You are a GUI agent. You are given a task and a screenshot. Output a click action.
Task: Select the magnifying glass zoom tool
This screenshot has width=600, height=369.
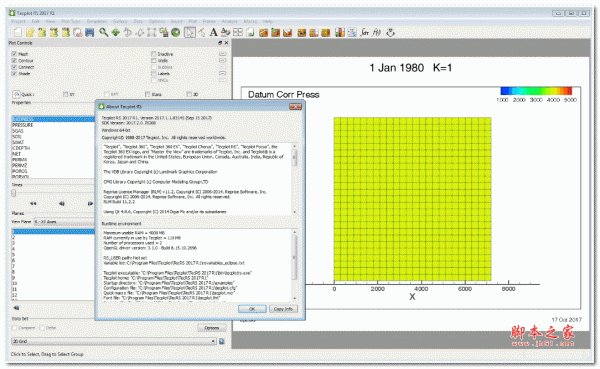pos(103,33)
